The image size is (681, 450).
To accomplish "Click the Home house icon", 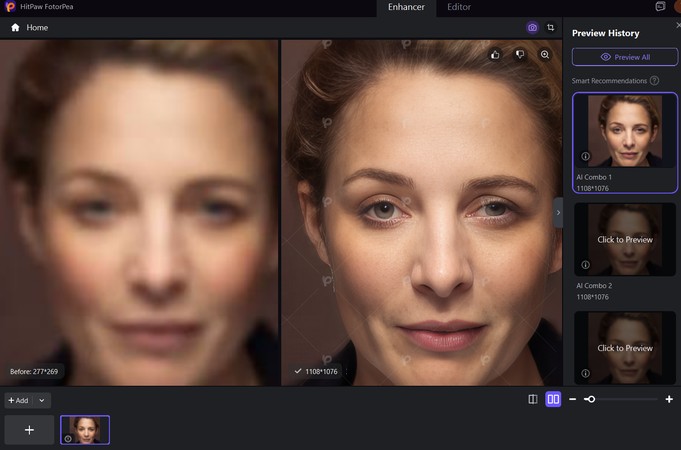I will 15,27.
